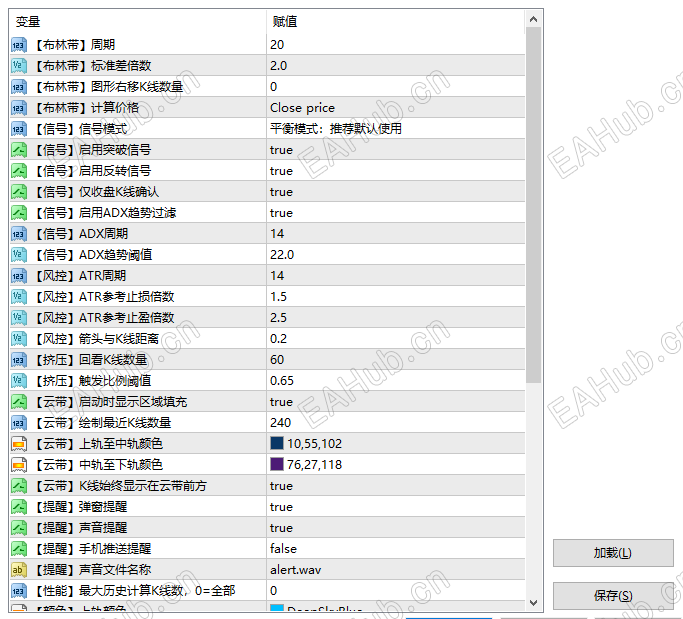The width and height of the screenshot is (683, 619).
Task: Click the integer icon beside 【信号】ADX周期
Action: [19, 234]
